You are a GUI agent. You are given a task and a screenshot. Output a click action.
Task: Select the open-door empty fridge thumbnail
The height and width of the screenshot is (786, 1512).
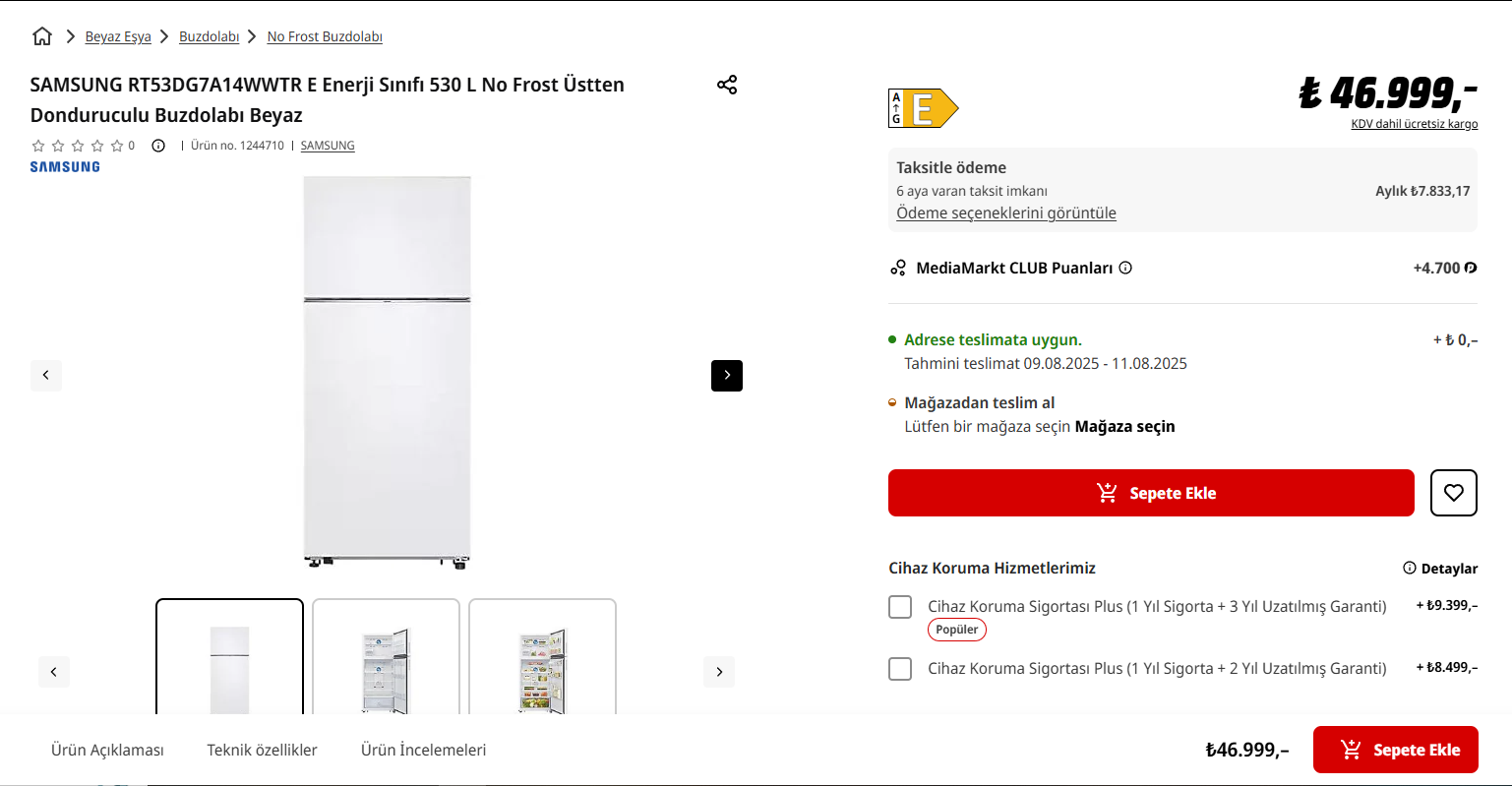pyautogui.click(x=386, y=657)
